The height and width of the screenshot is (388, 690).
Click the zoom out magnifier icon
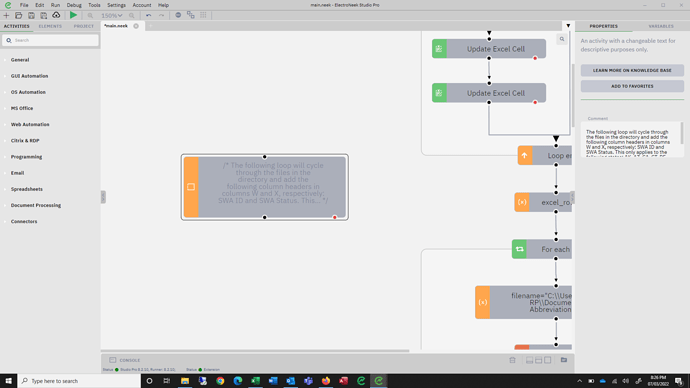tap(90, 15)
